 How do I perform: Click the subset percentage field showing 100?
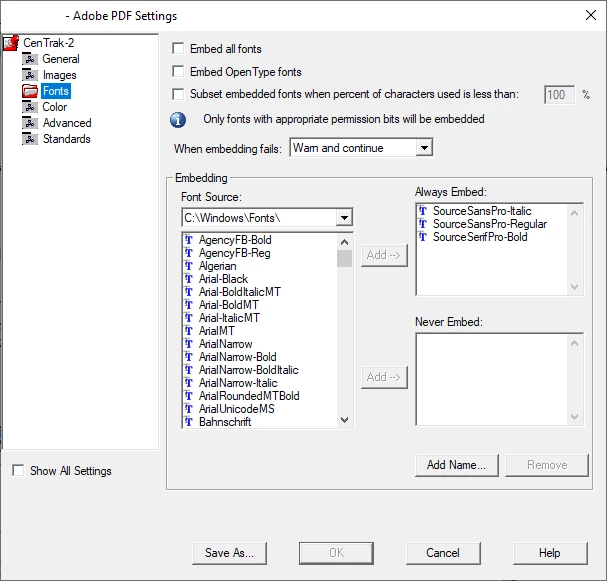tap(559, 95)
